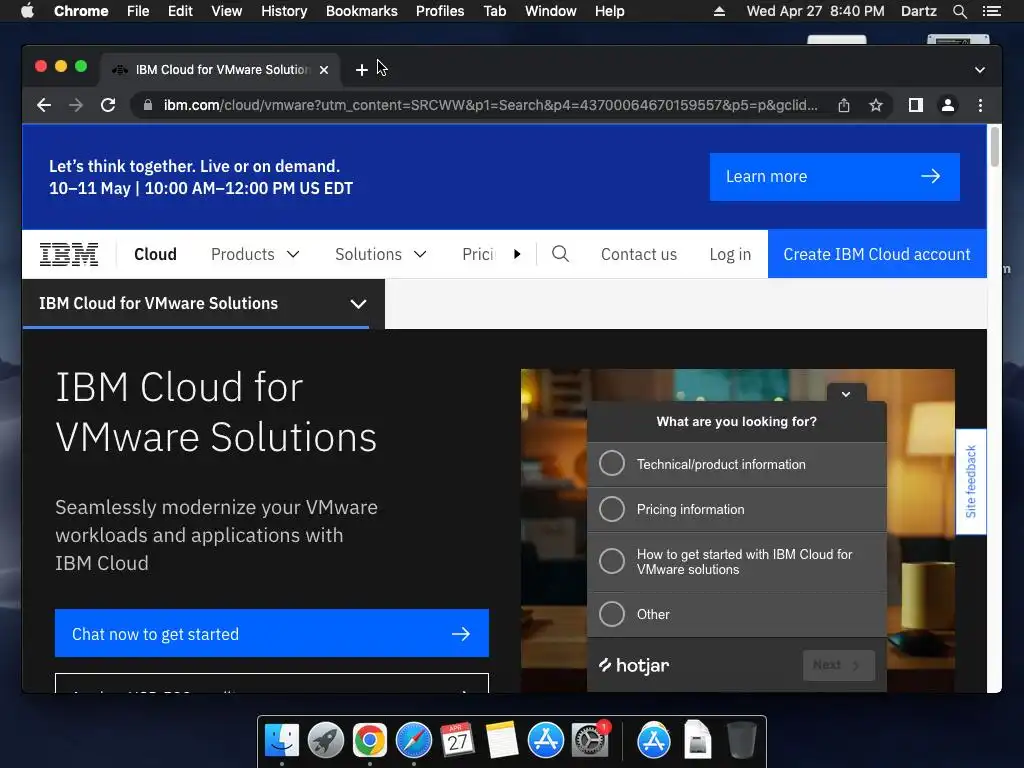Open Safari from the Dock
This screenshot has height=768, width=1024.
coord(413,740)
